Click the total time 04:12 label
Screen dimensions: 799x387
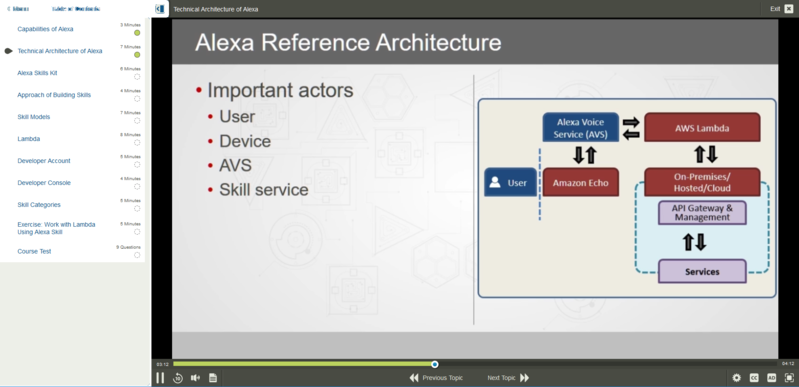(788, 364)
